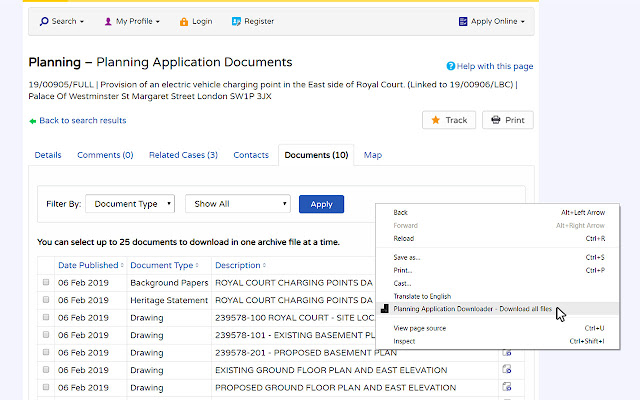
Task: Switch to the Related Cases tab
Action: pyautogui.click(x=183, y=156)
